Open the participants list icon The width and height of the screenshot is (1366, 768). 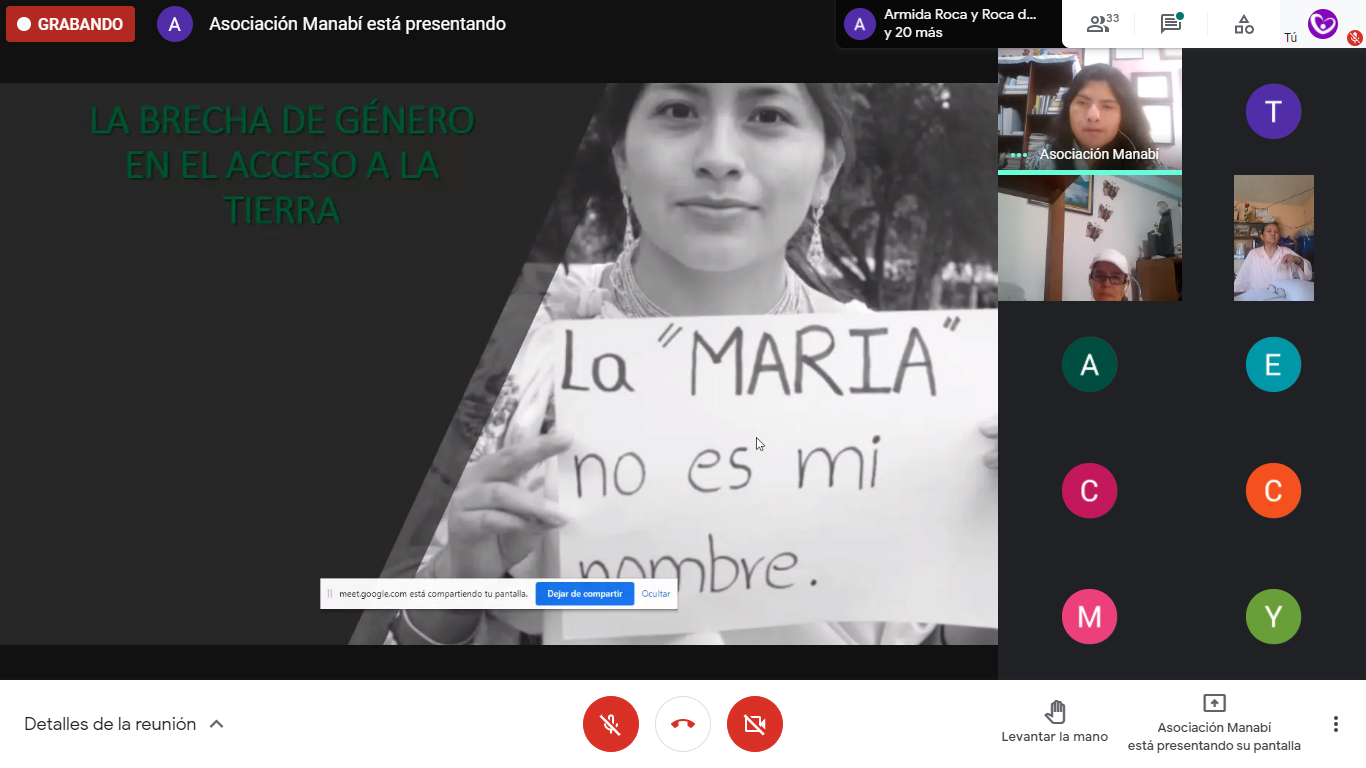[x=1101, y=24]
